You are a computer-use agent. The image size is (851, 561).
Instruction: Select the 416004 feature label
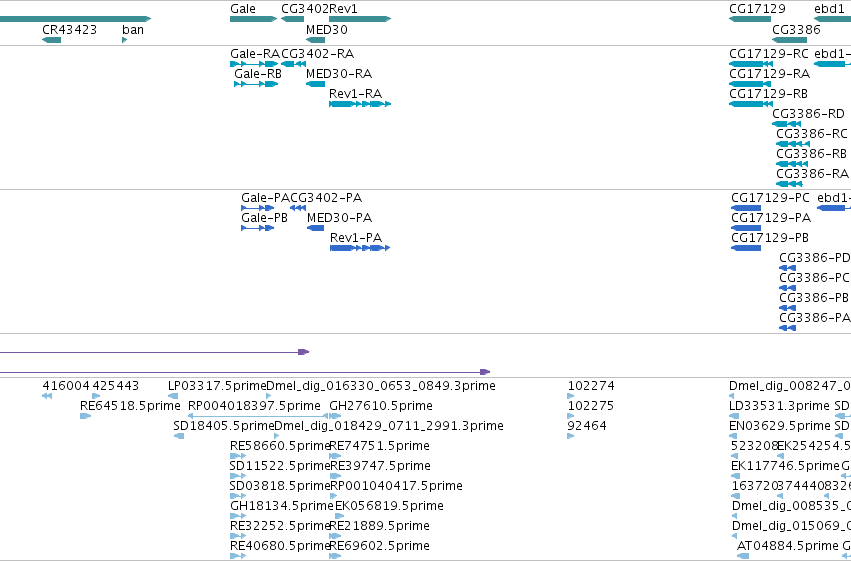pyautogui.click(x=66, y=386)
